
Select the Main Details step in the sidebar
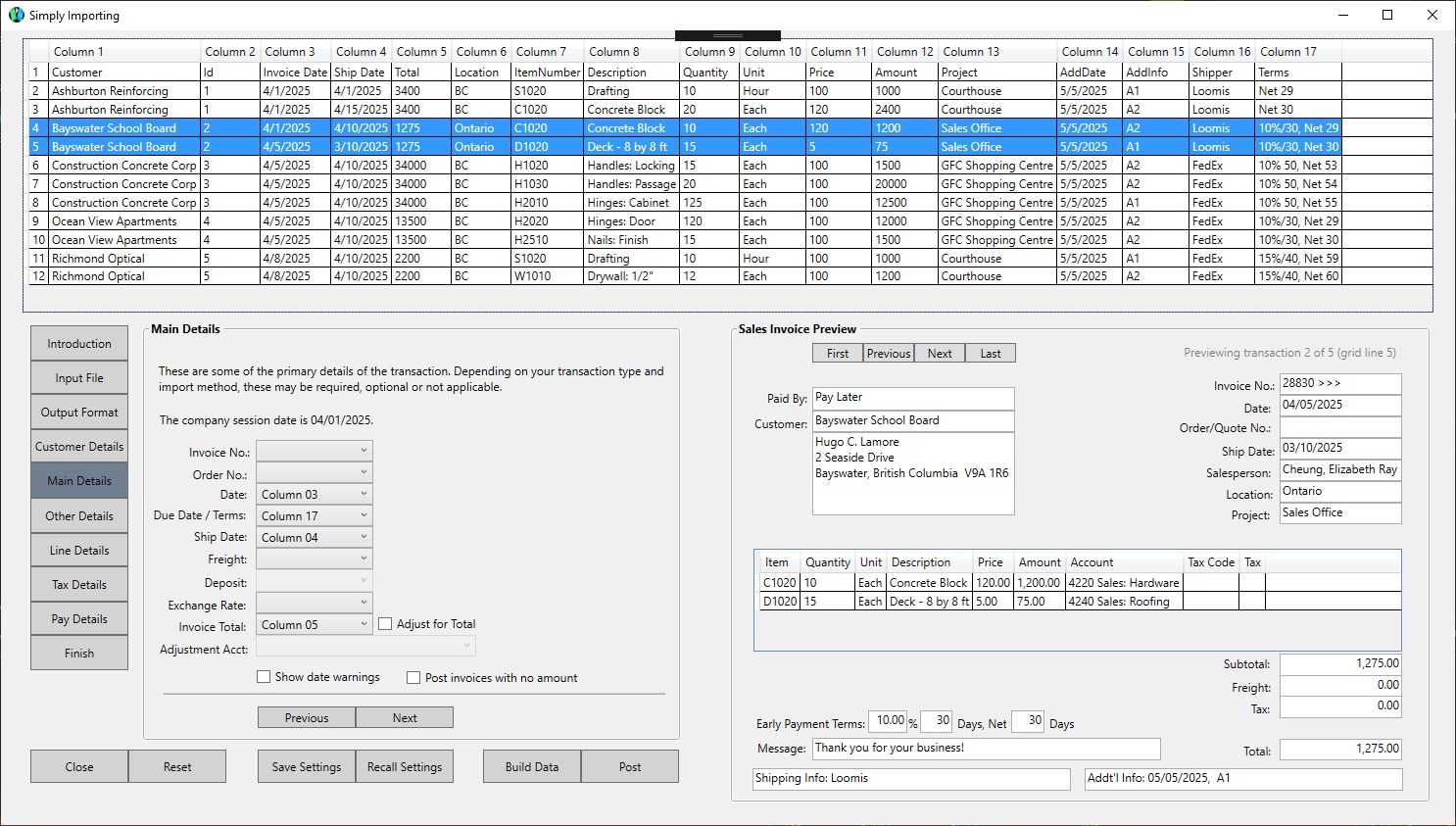(79, 481)
